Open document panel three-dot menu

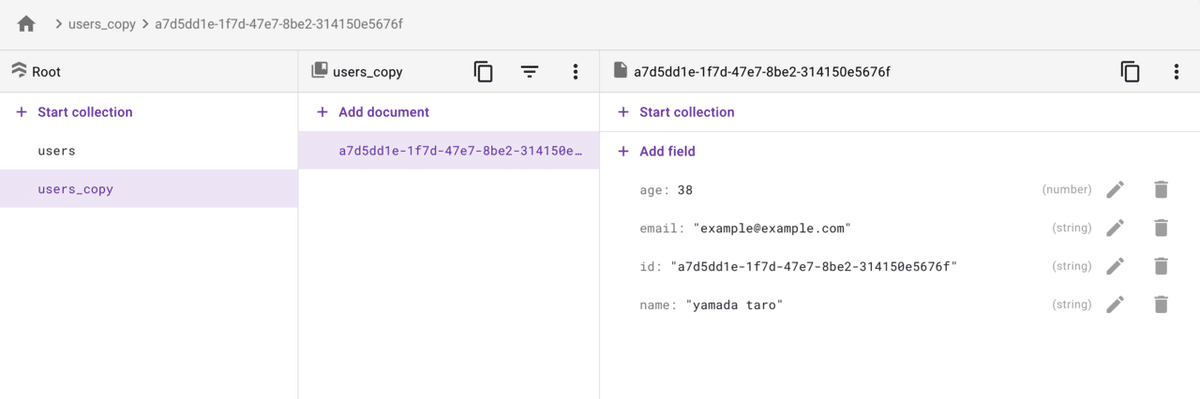(1176, 72)
